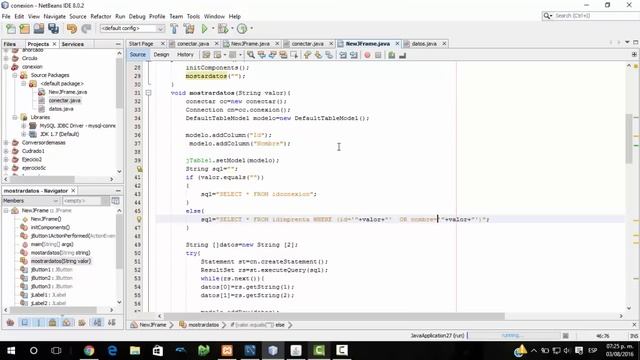Viewport: 640px width, 360px height.
Task: Open Microsoft Edge from the taskbar
Action: coord(112,350)
